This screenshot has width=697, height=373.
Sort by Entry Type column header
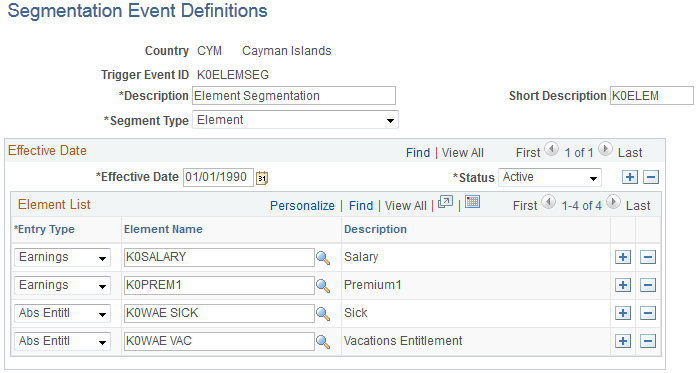44,229
